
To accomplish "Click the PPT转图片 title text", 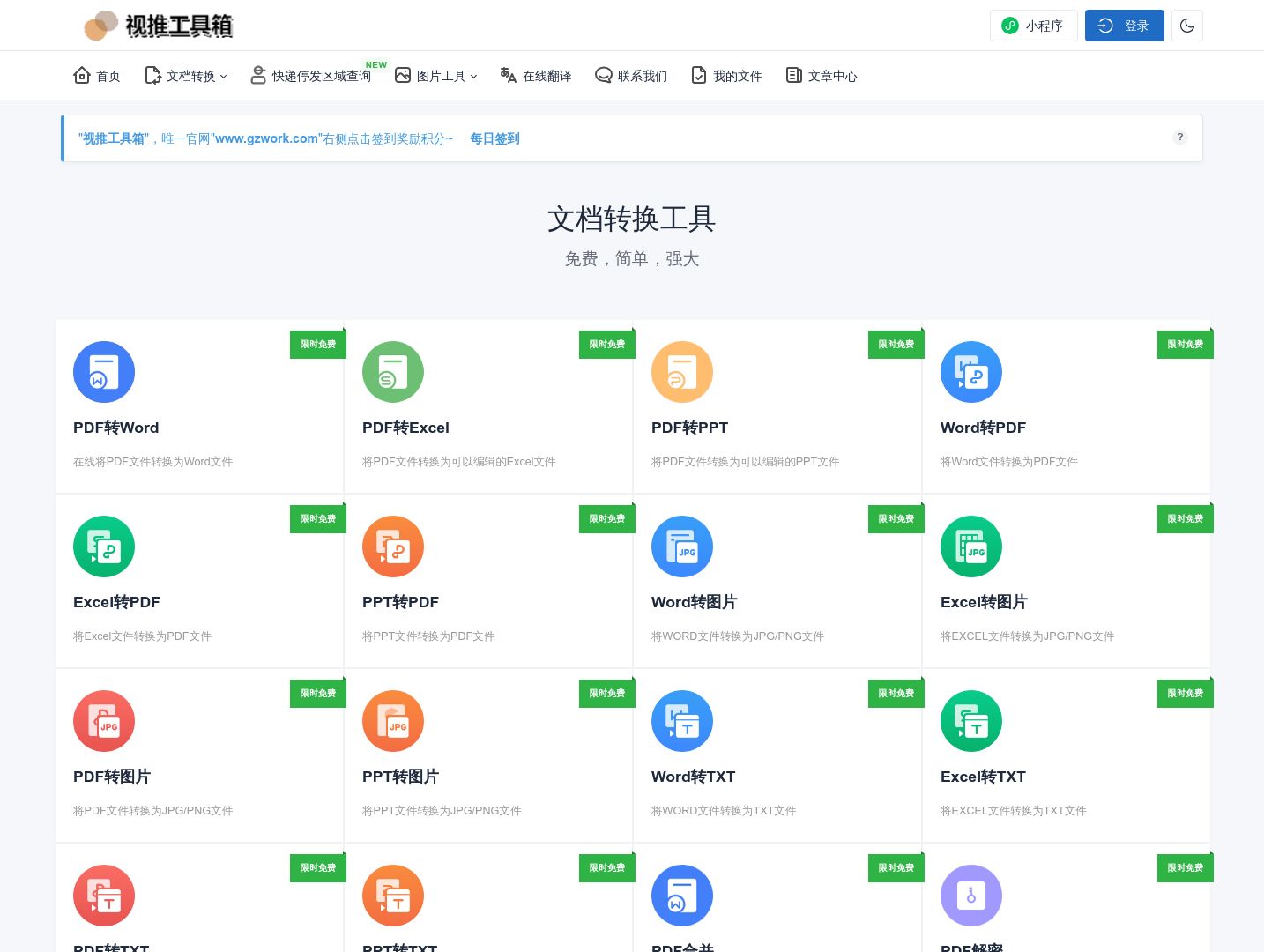I will pos(400,777).
